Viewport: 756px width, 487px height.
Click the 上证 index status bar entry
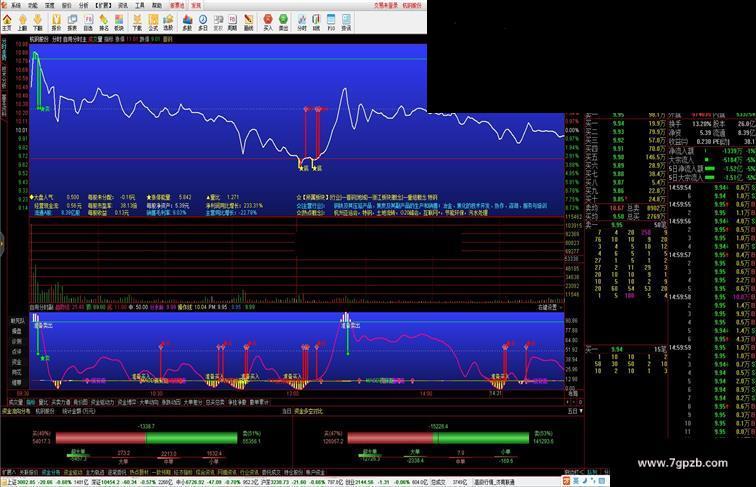[x=46, y=482]
